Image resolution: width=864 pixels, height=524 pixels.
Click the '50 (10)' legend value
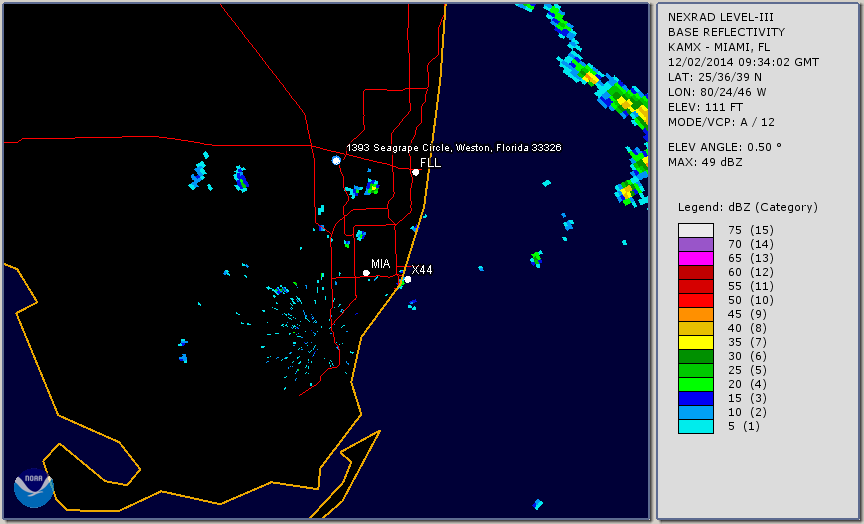coord(750,300)
